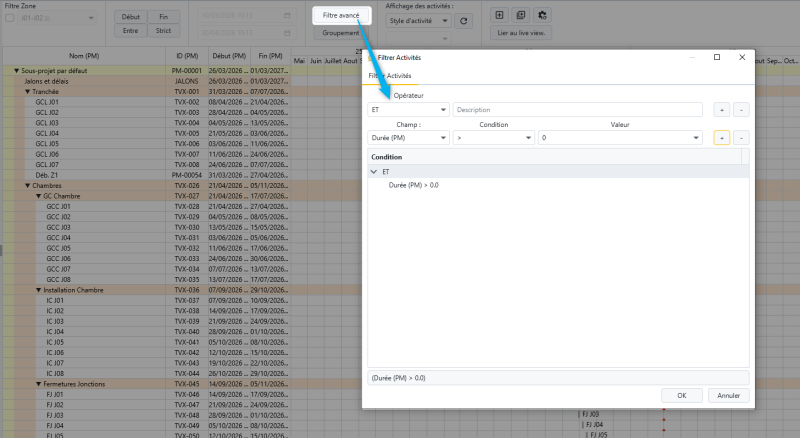Click the first icon above Lier au live view
The height and width of the screenshot is (438, 800).
point(500,15)
